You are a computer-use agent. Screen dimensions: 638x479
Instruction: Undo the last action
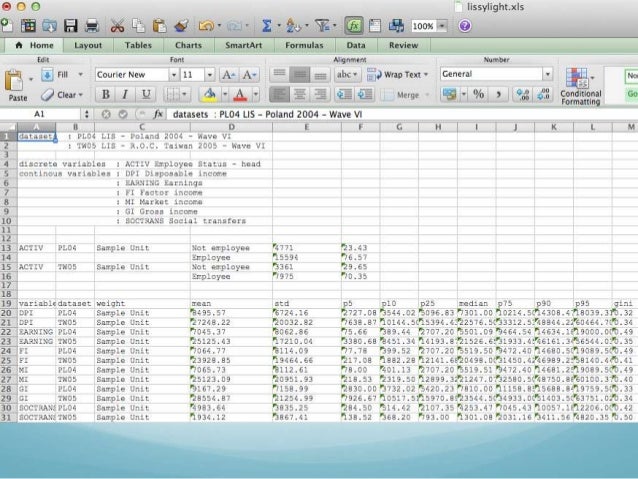(206, 26)
